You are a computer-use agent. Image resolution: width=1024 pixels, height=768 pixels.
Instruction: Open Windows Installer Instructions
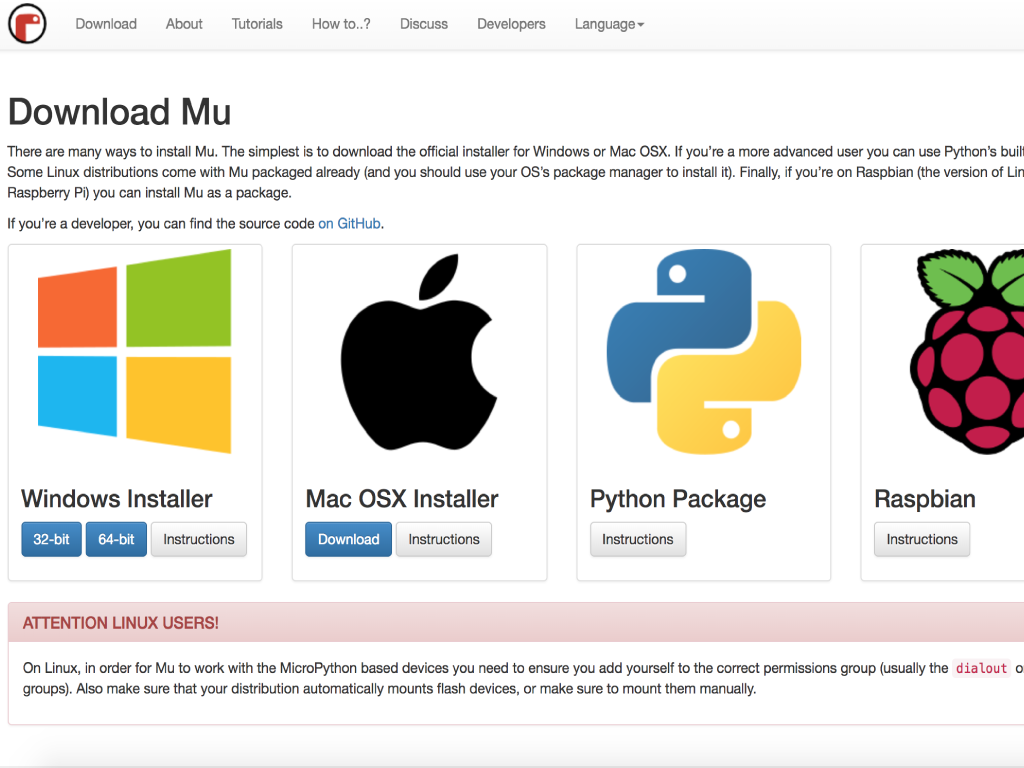click(199, 539)
